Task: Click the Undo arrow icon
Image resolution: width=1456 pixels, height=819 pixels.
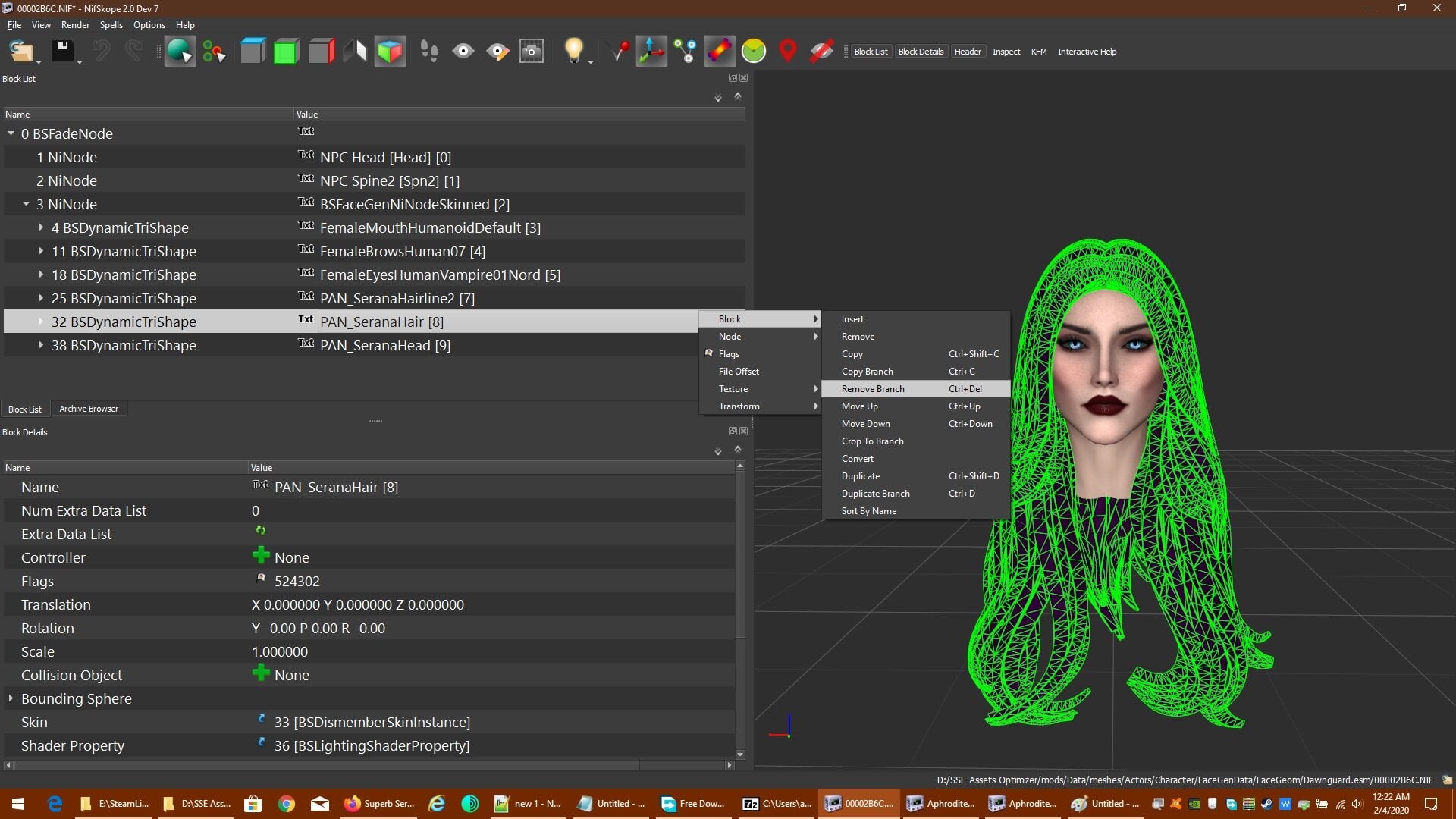Action: point(101,52)
